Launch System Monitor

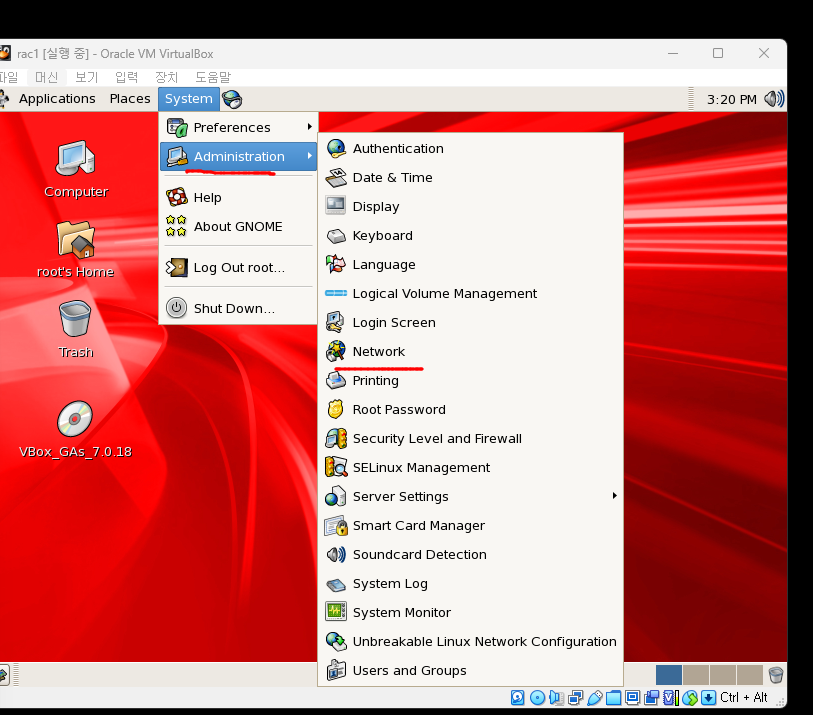(470, 613)
